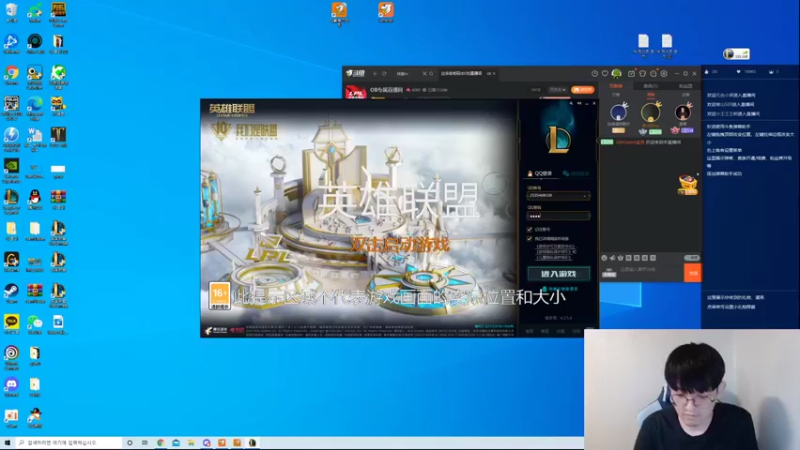Viewport: 800px width, 450px height.
Task: Click the back arrow in Douyu window
Action: point(376,73)
